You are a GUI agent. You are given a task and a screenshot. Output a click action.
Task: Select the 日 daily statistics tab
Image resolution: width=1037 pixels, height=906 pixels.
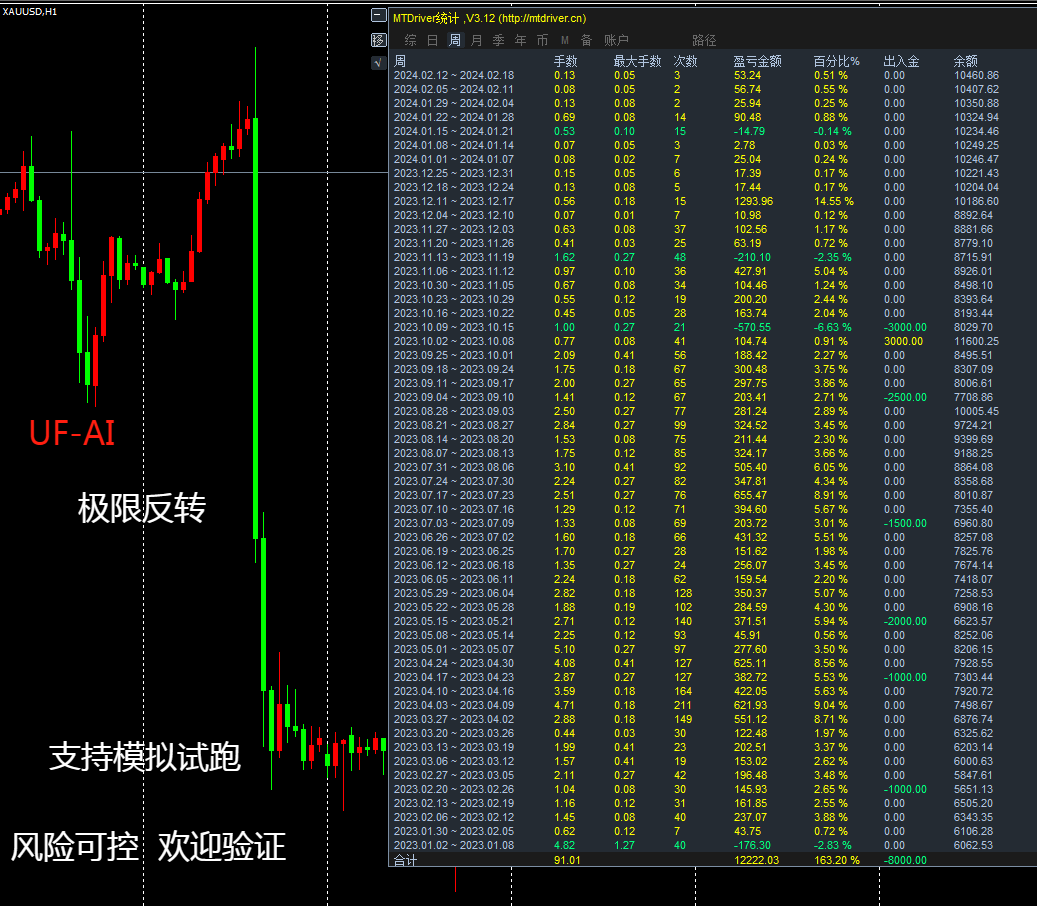433,40
